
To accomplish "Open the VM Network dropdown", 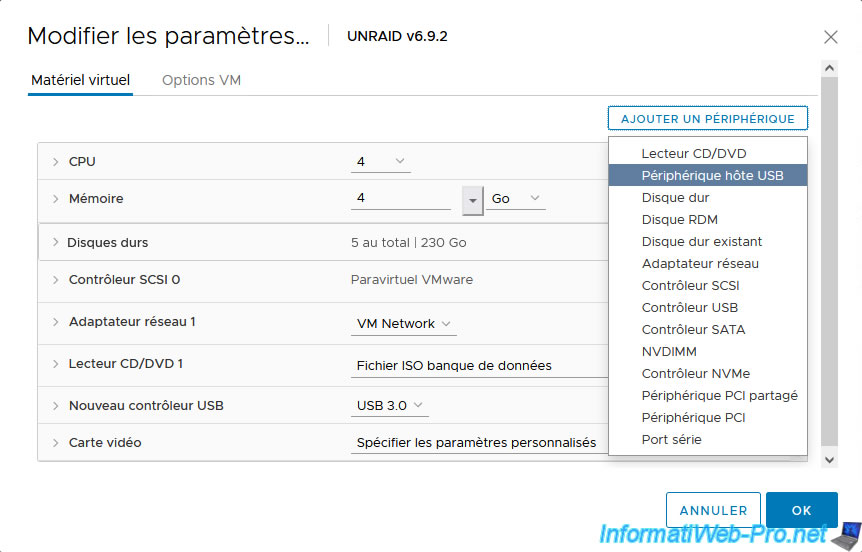I will tap(403, 324).
